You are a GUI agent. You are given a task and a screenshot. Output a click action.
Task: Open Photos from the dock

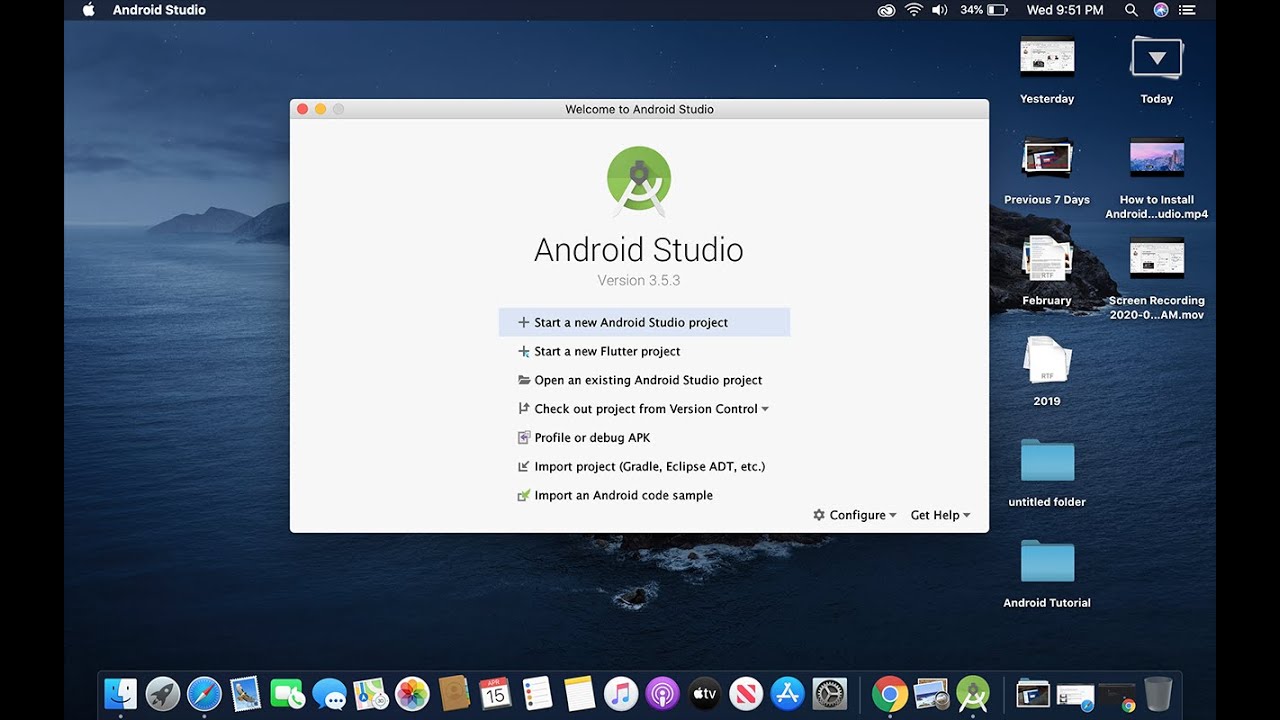coord(412,693)
